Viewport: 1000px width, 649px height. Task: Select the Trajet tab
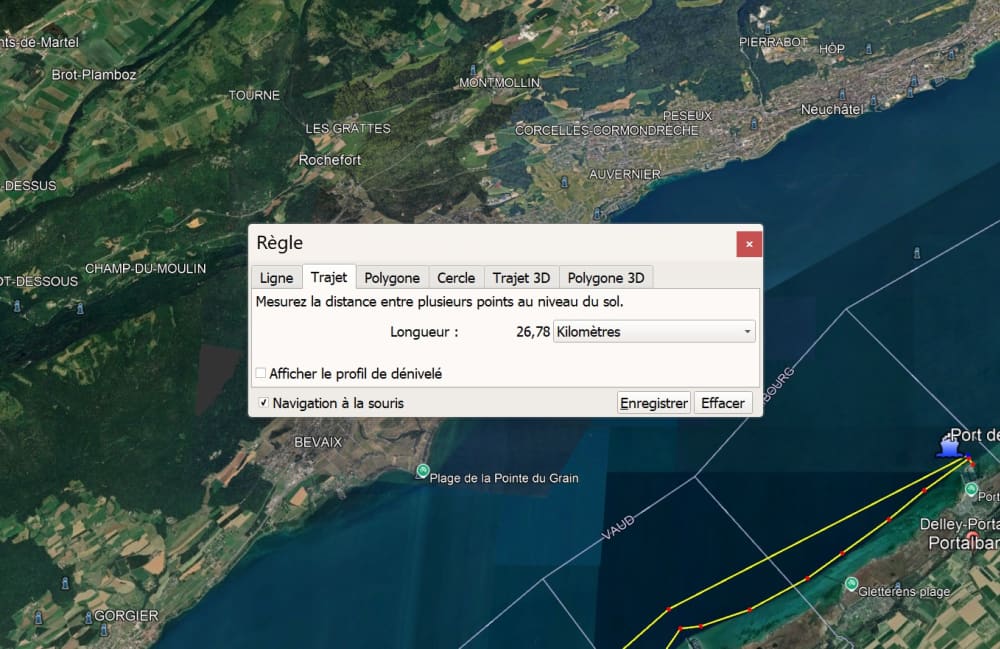click(329, 277)
